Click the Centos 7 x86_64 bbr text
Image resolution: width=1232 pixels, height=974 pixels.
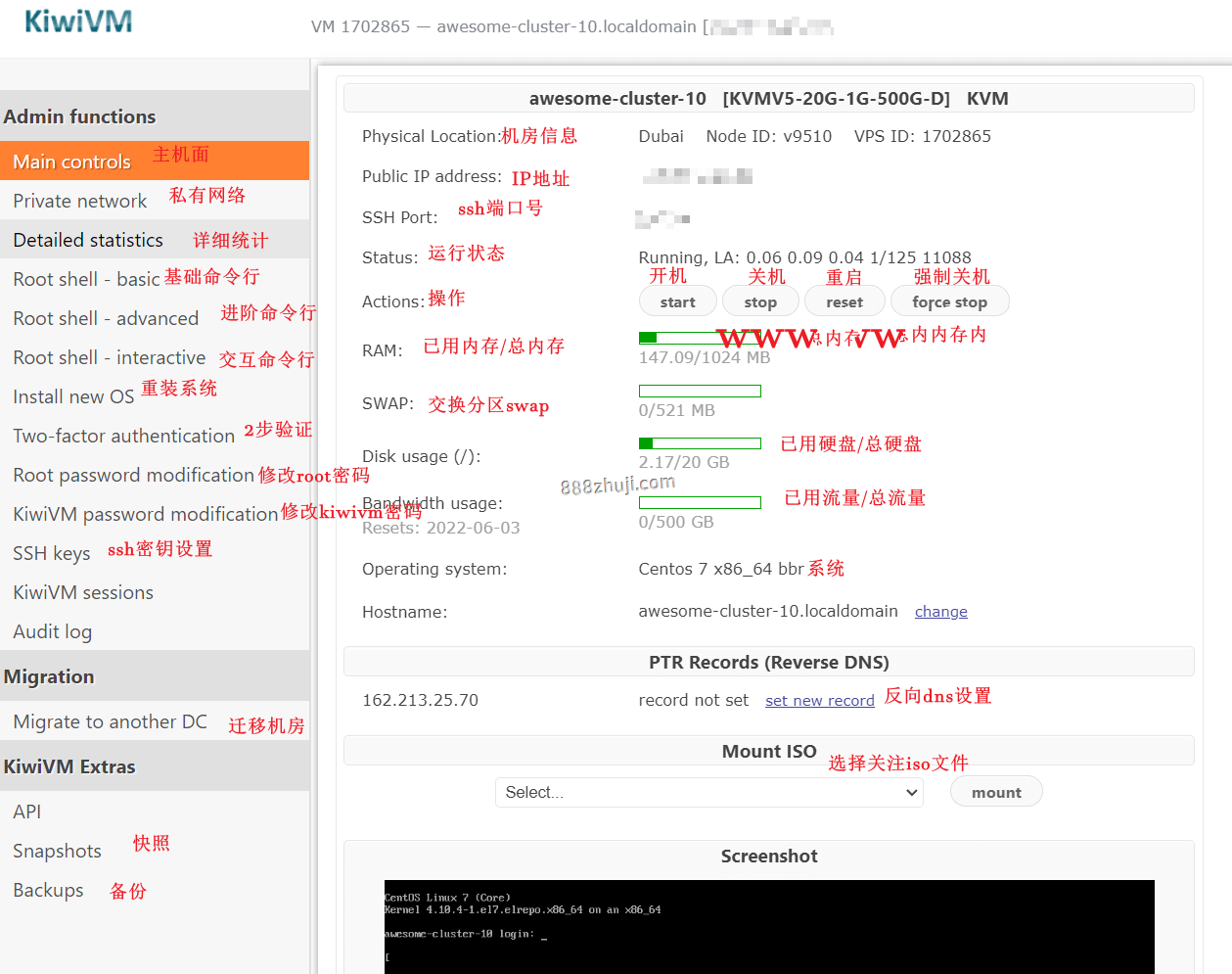[721, 569]
